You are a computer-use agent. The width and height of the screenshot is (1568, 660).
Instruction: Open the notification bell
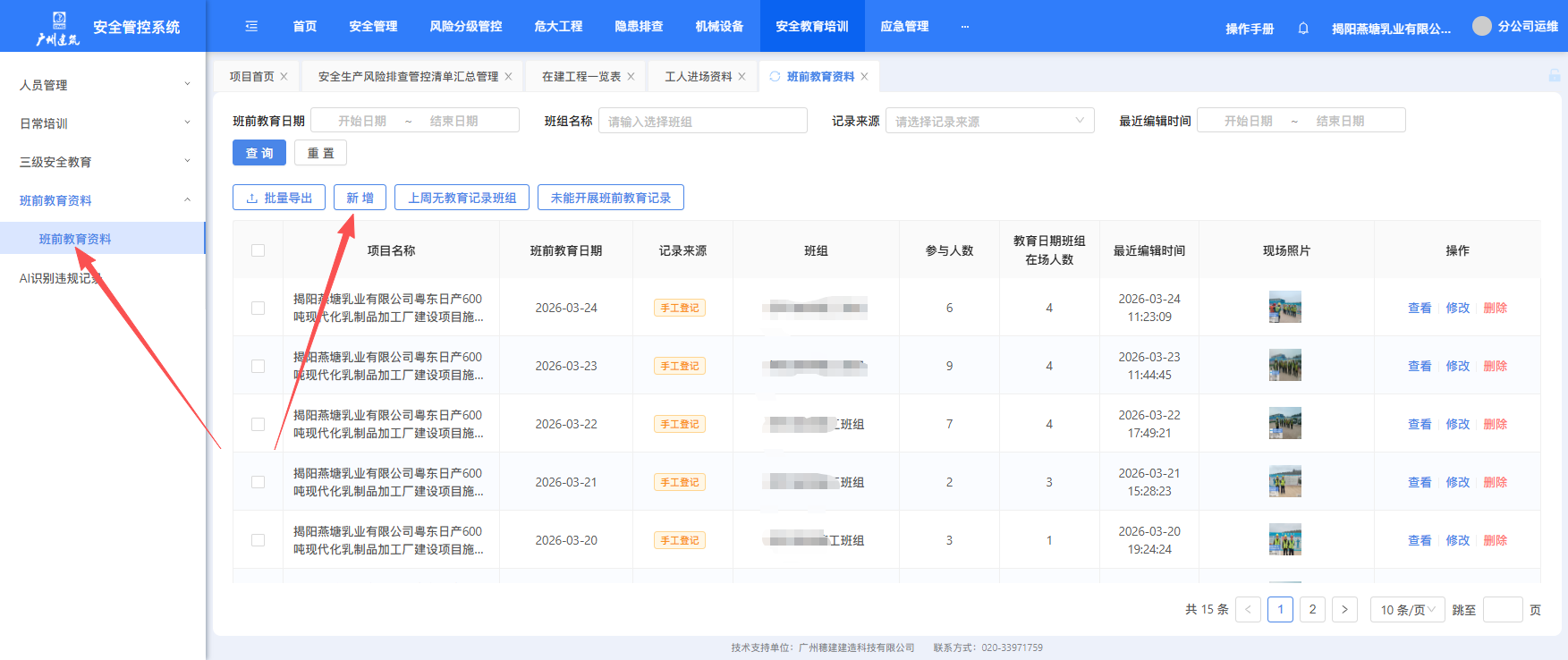click(x=1303, y=29)
